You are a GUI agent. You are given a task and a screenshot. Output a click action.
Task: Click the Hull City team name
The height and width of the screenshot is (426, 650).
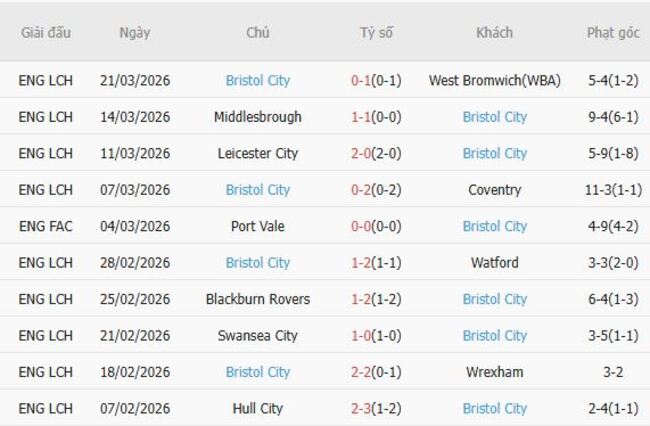258,408
